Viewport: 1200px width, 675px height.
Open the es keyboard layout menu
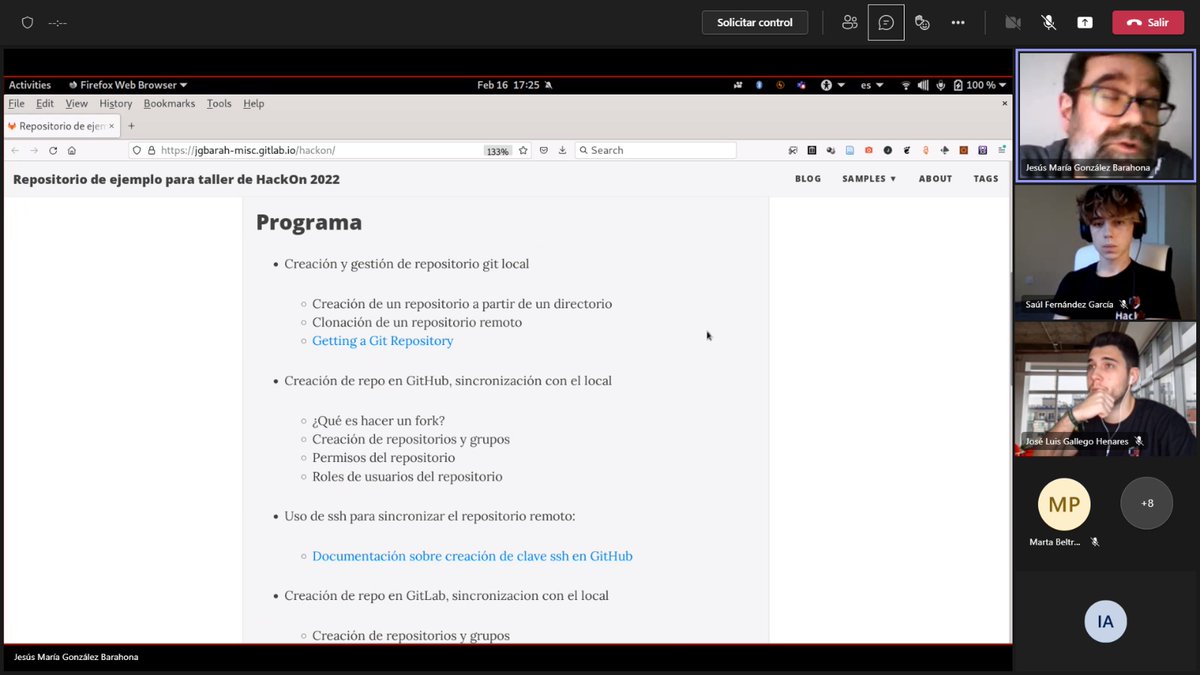tap(869, 85)
